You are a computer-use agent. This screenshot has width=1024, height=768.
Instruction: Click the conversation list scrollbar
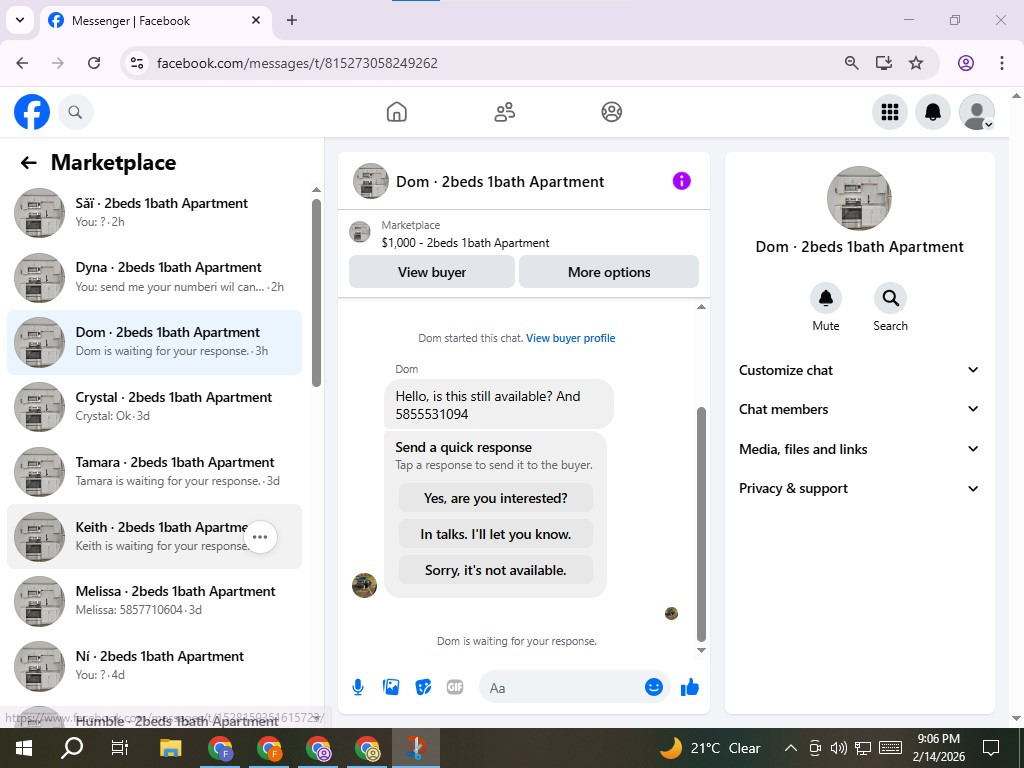pyautogui.click(x=316, y=293)
